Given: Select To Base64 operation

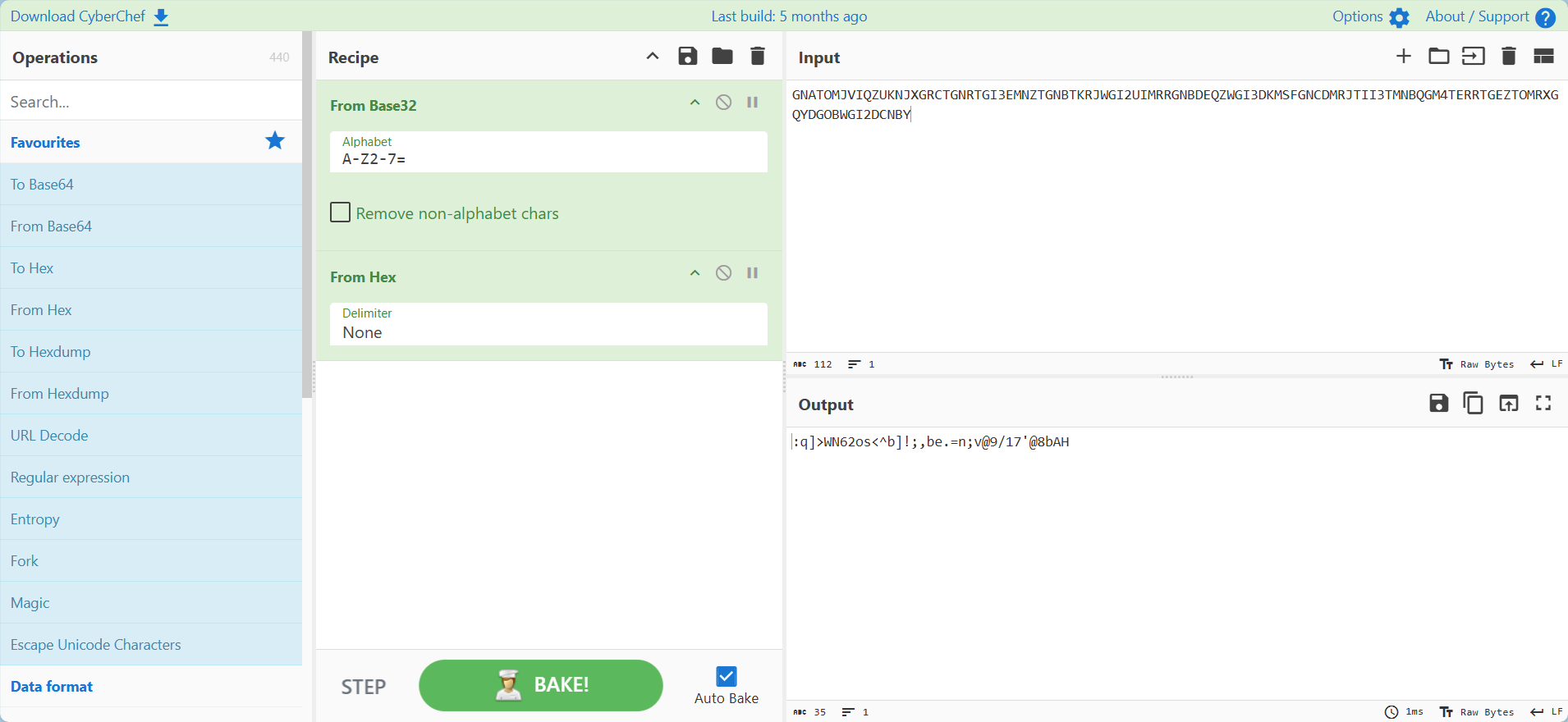Looking at the screenshot, I should click(151, 184).
